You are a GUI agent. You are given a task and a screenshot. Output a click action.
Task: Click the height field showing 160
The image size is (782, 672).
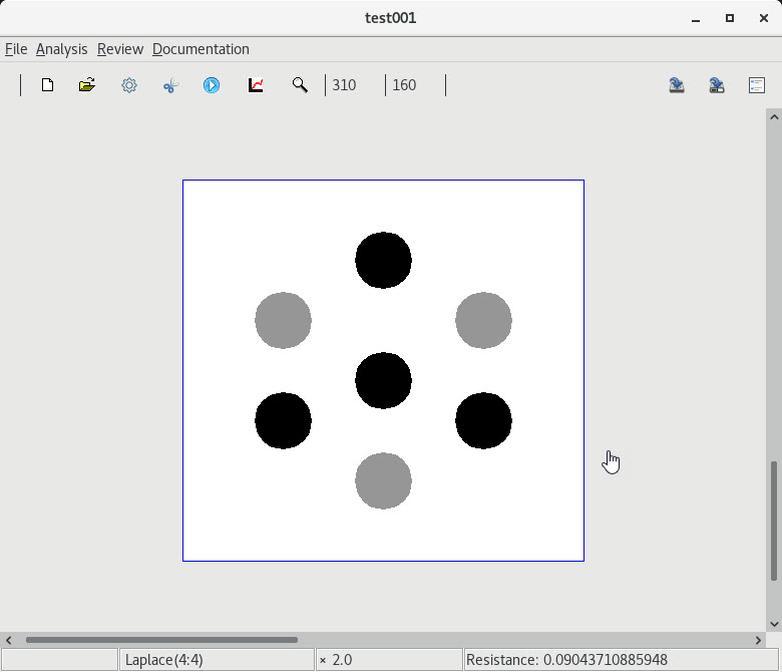414,85
